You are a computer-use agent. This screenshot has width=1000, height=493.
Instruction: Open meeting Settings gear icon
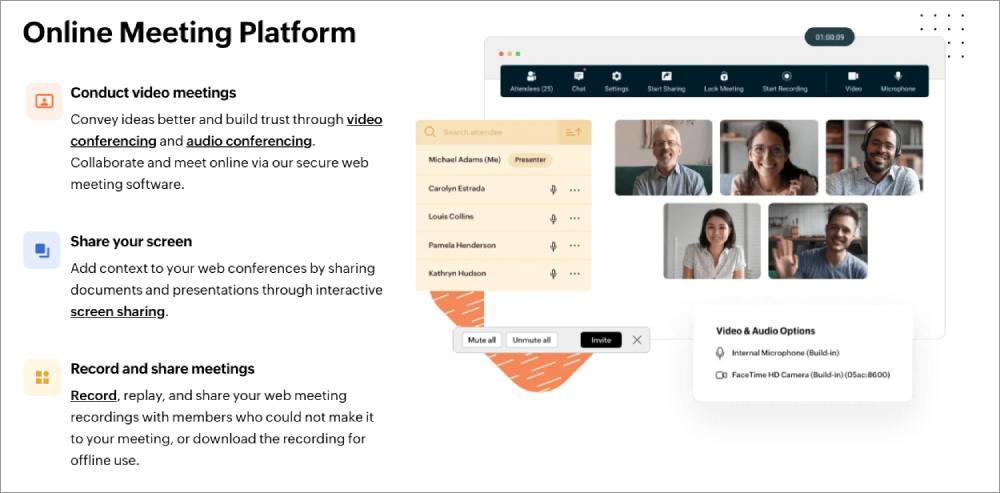[616, 76]
